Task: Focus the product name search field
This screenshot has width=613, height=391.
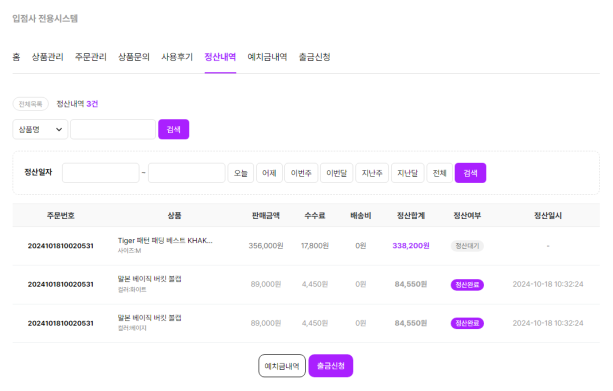Action: tap(113, 129)
